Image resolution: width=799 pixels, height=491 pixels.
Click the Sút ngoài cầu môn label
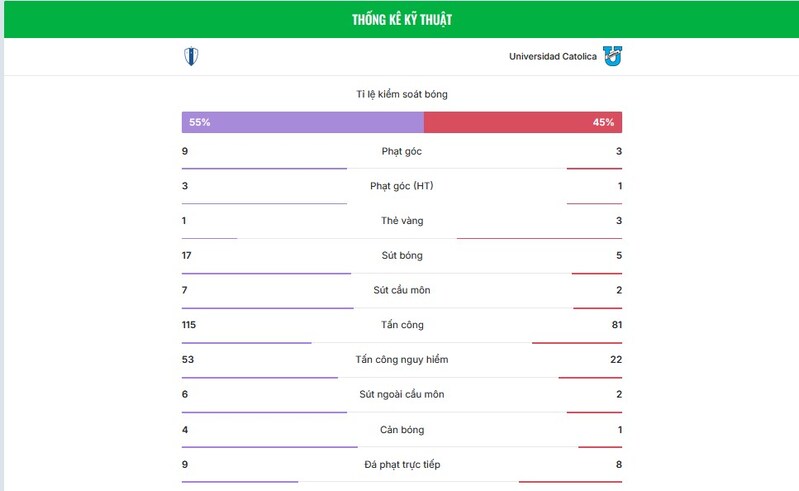click(x=401, y=395)
